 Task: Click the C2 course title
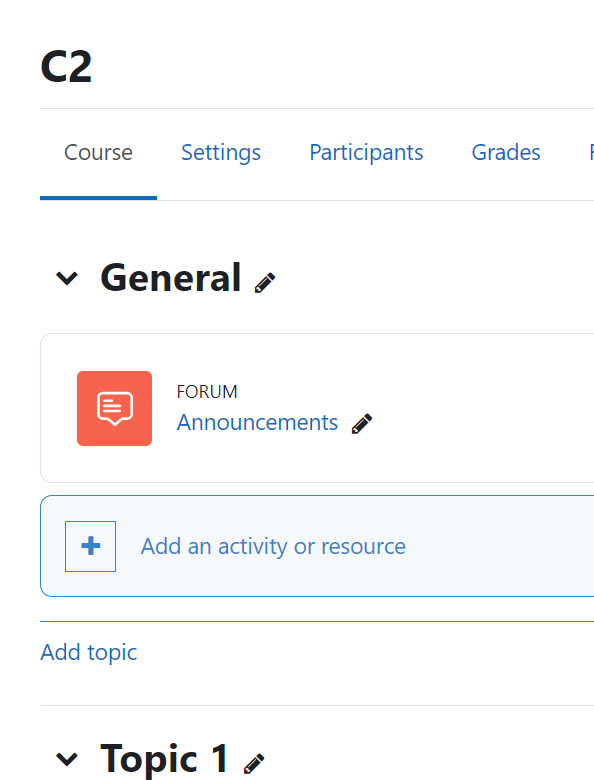pyautogui.click(x=66, y=67)
